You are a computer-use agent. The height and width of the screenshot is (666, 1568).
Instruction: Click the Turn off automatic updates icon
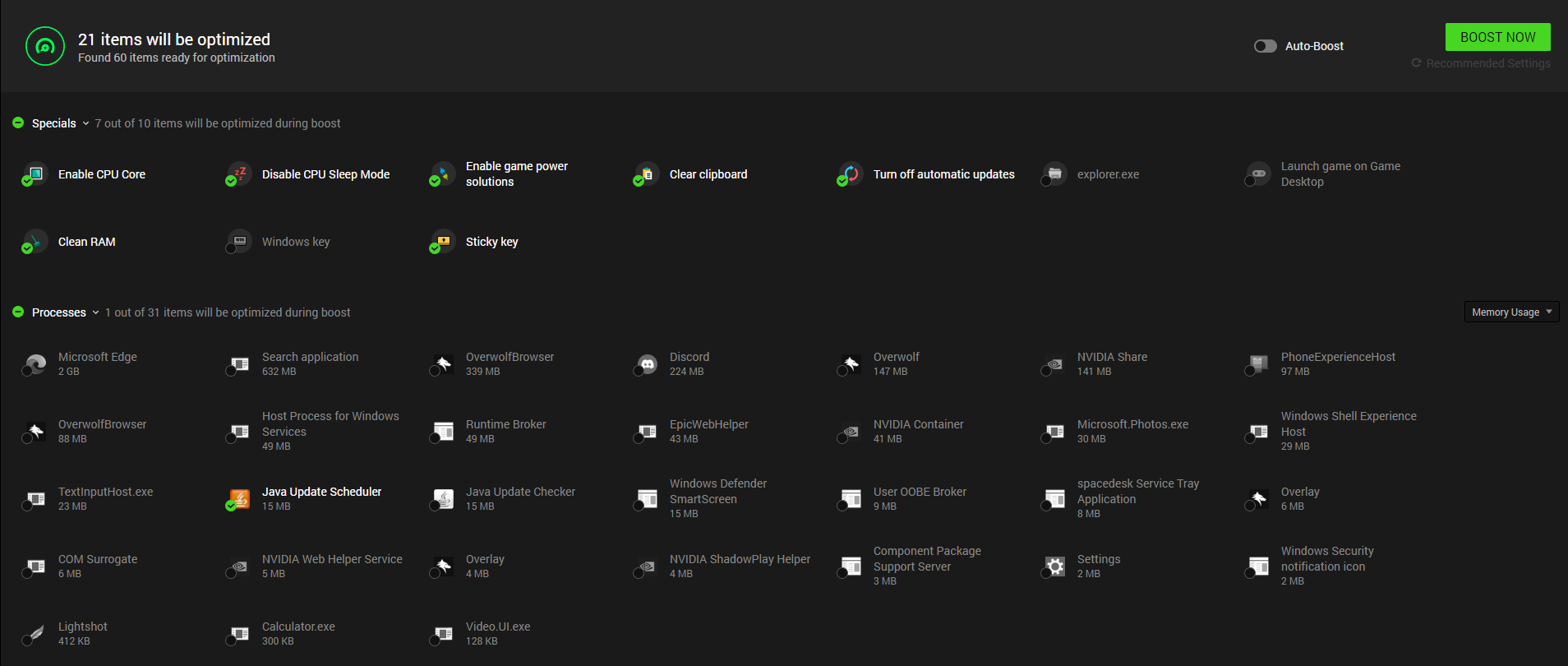pyautogui.click(x=850, y=174)
